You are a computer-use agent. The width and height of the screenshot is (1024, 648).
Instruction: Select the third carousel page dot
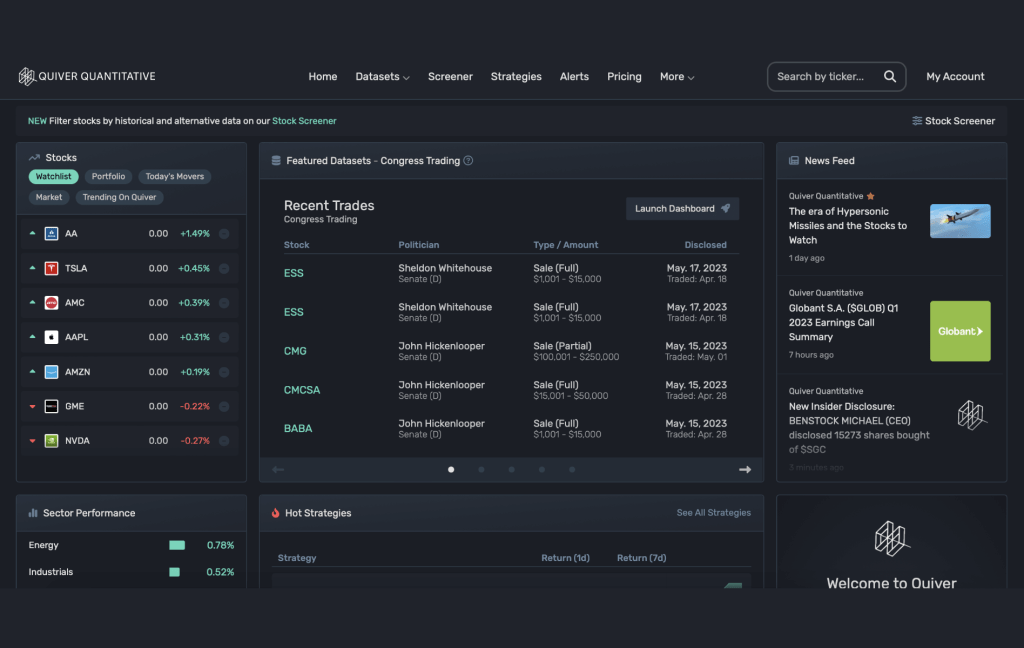pos(511,470)
